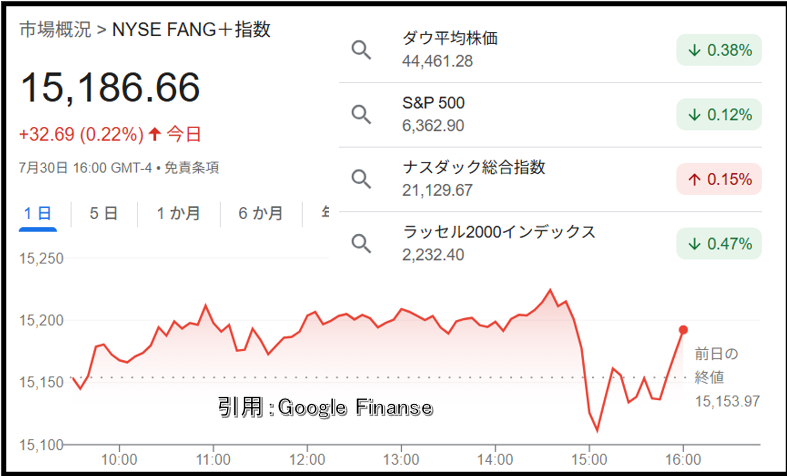Click the partially hidden tab after 6か月
Viewport: 787px width, 476px height.
pyautogui.click(x=325, y=213)
